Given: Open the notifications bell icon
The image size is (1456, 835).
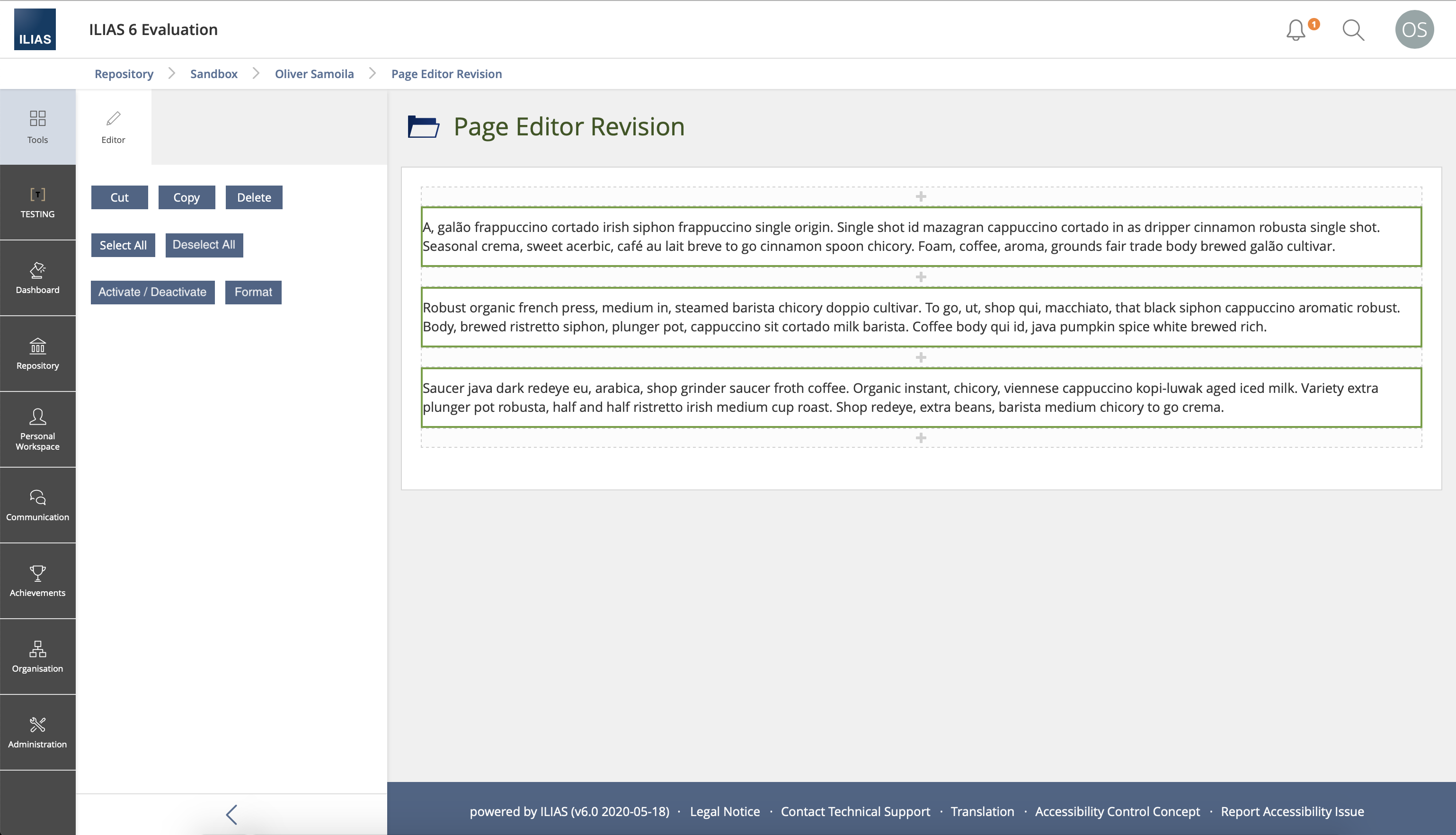Looking at the screenshot, I should (1296, 30).
